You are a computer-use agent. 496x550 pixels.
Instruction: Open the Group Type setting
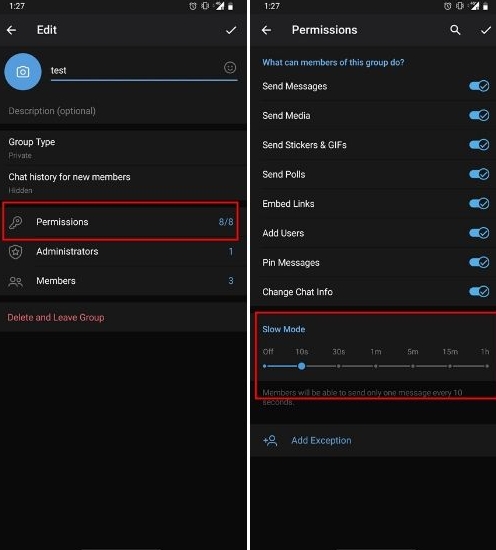coord(123,148)
